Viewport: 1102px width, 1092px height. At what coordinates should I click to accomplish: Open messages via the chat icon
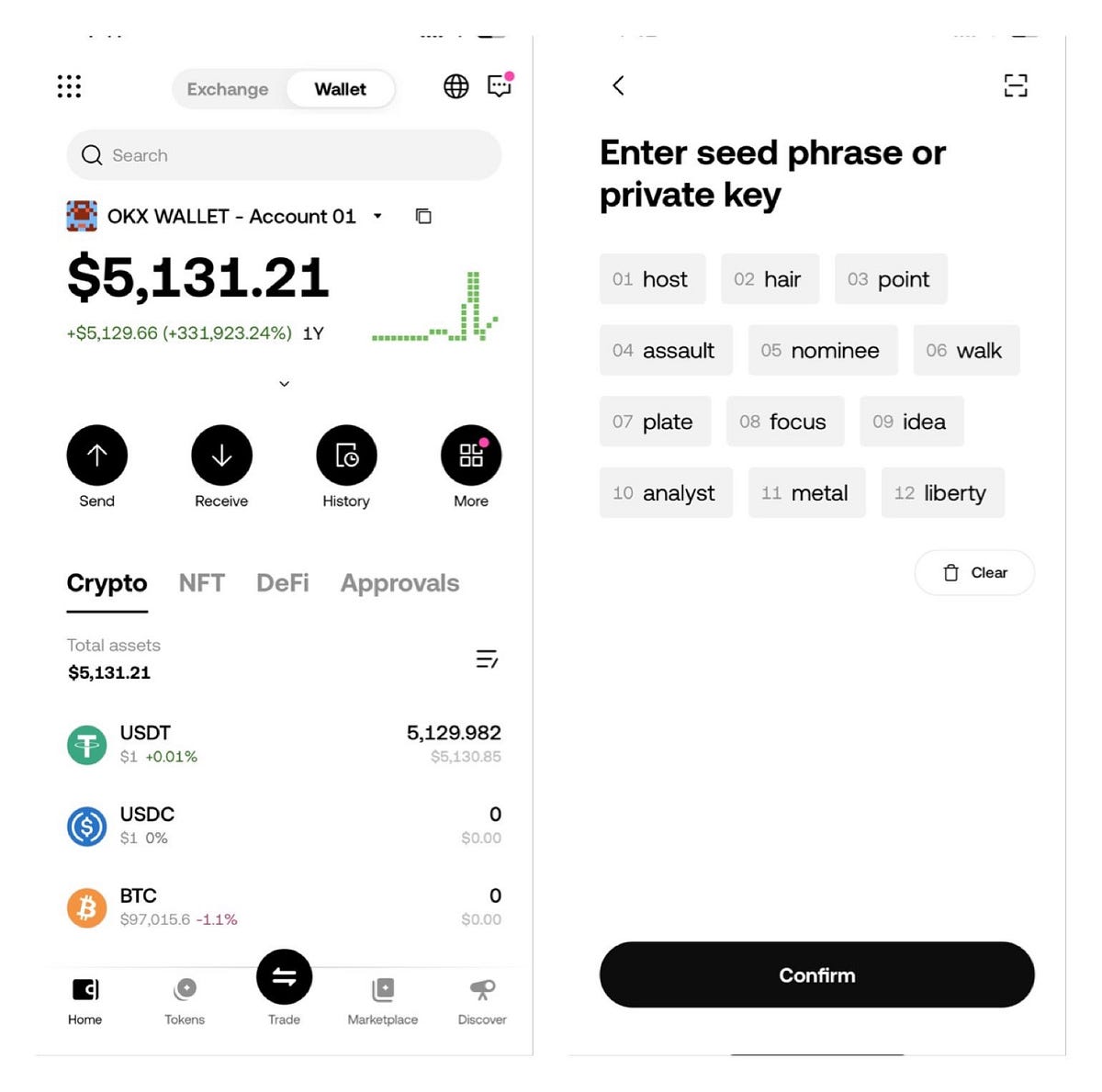(500, 87)
